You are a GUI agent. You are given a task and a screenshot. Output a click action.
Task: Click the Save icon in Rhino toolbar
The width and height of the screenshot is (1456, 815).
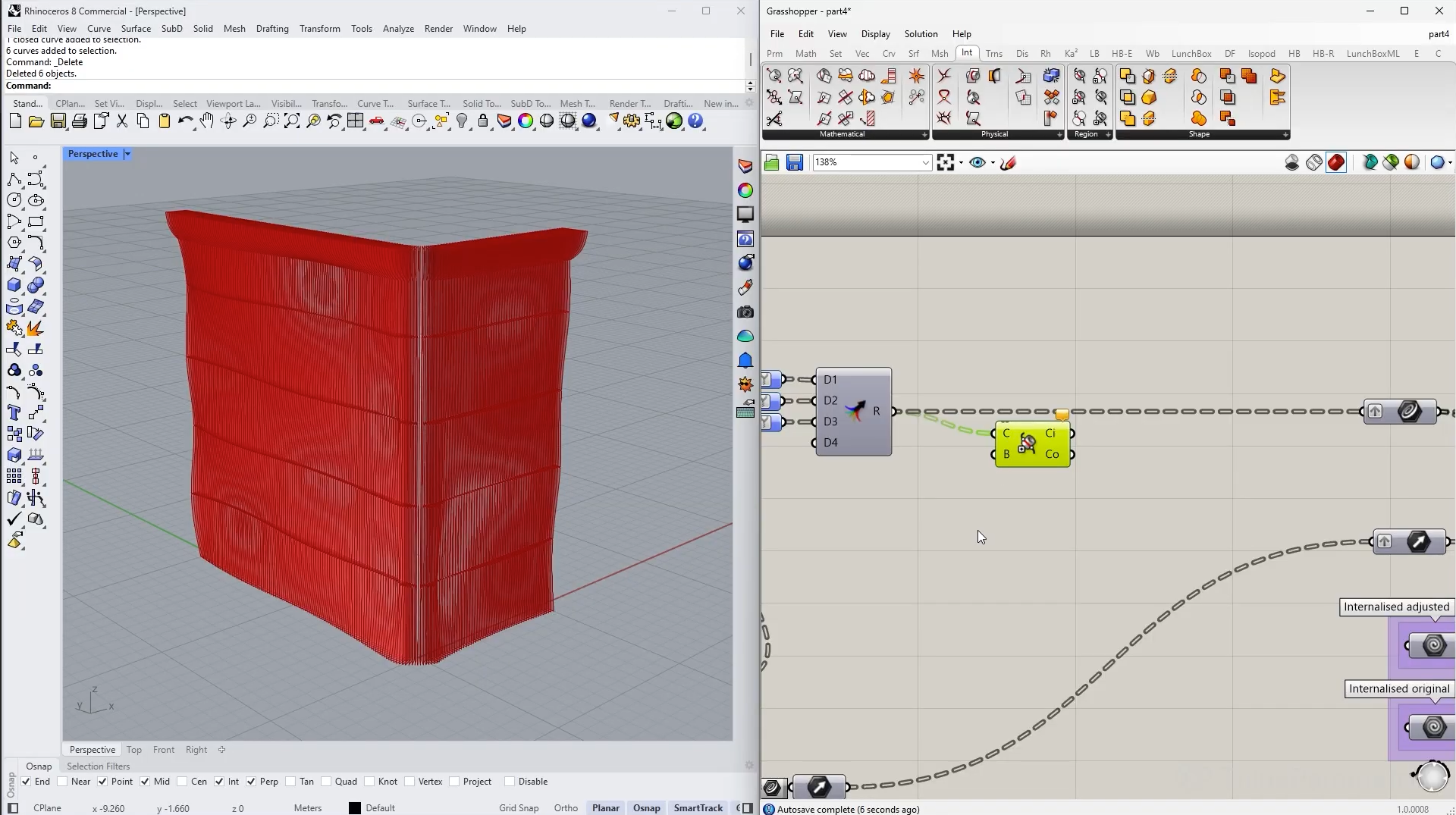point(58,121)
